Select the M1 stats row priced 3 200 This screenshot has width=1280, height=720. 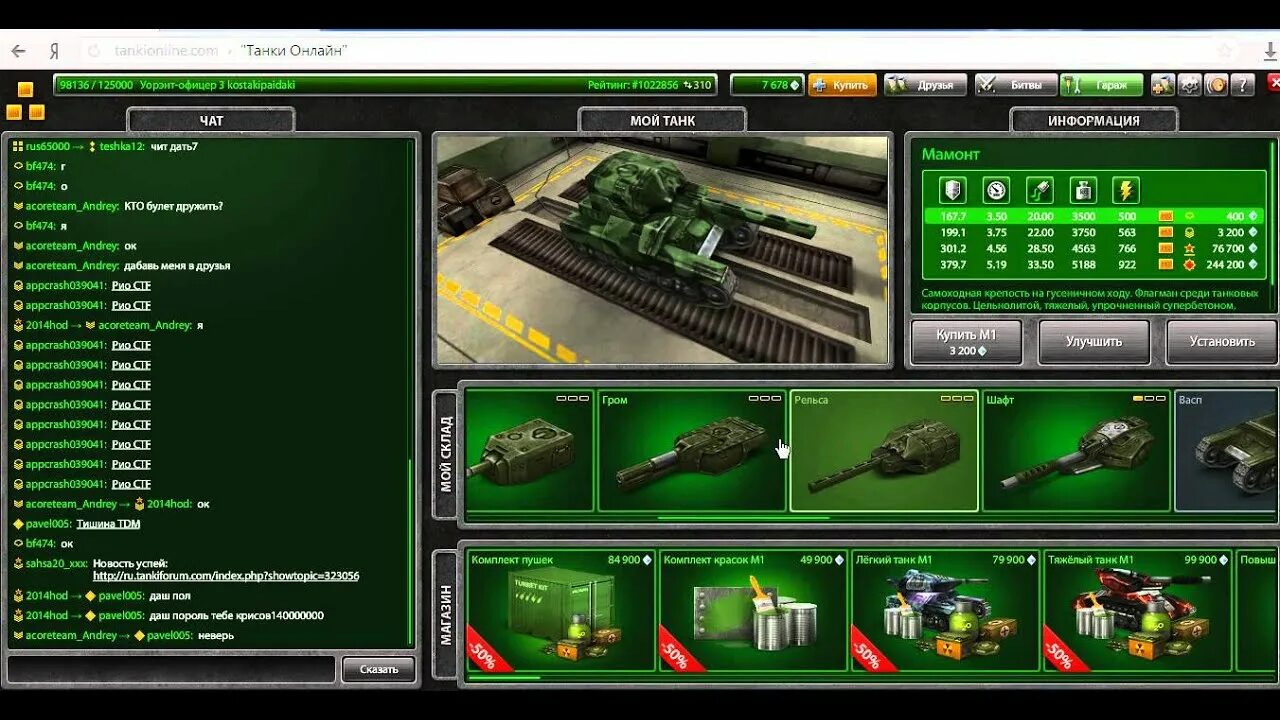(x=1094, y=232)
